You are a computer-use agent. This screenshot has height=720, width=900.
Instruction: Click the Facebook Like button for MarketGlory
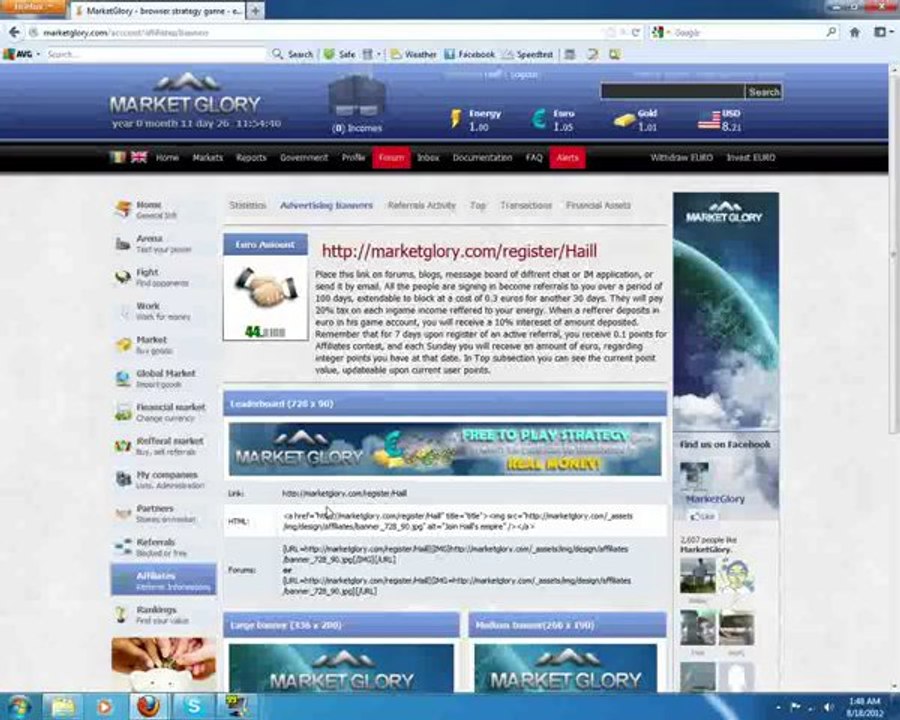702,516
